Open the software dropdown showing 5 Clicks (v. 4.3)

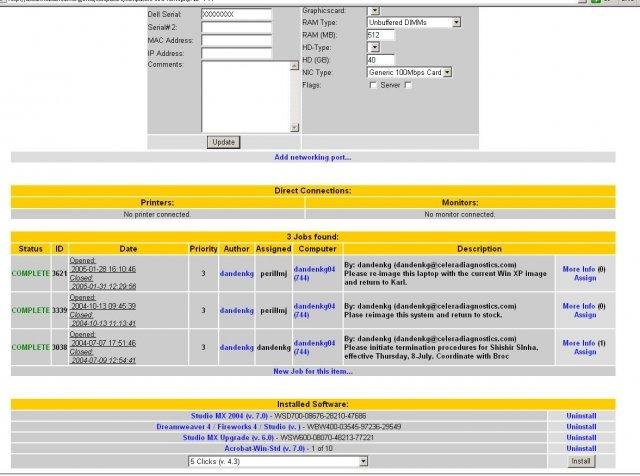point(278,461)
